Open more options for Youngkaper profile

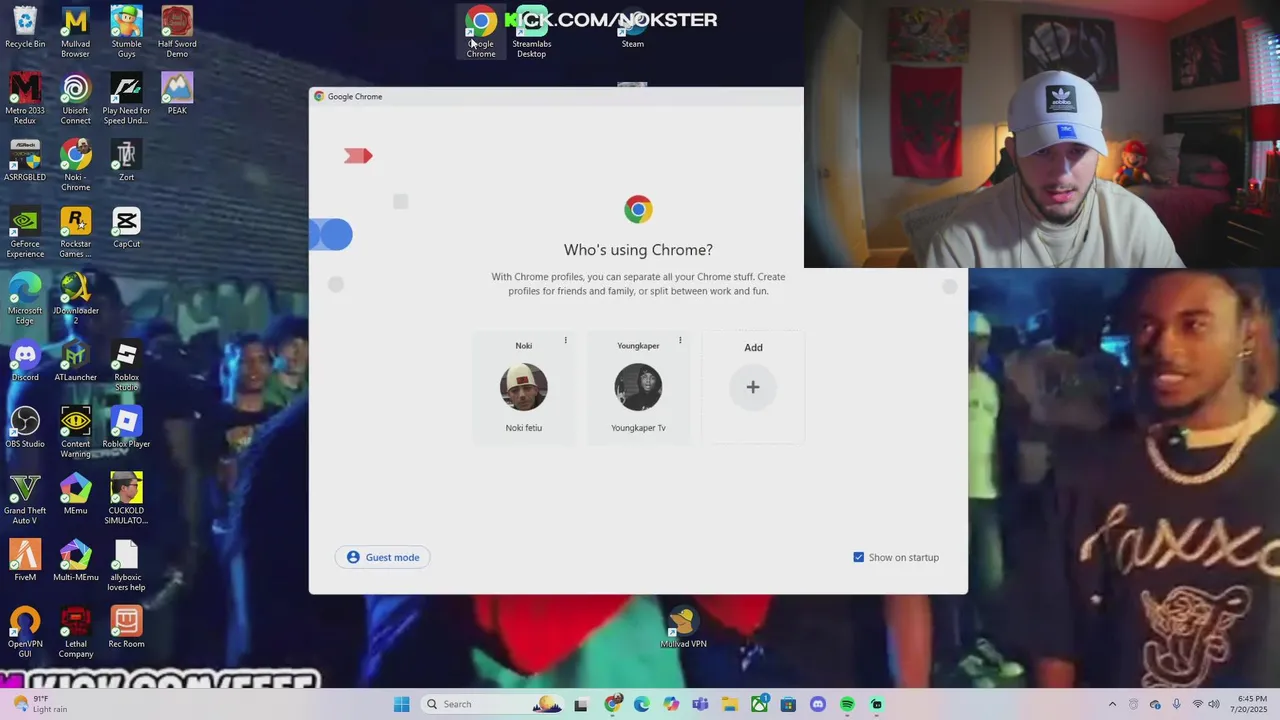click(680, 341)
